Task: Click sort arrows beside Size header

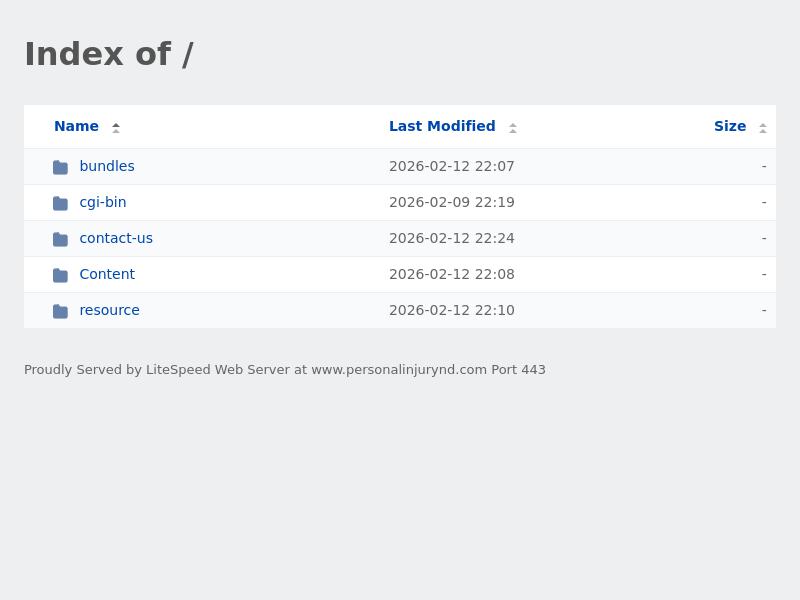Action: click(763, 127)
